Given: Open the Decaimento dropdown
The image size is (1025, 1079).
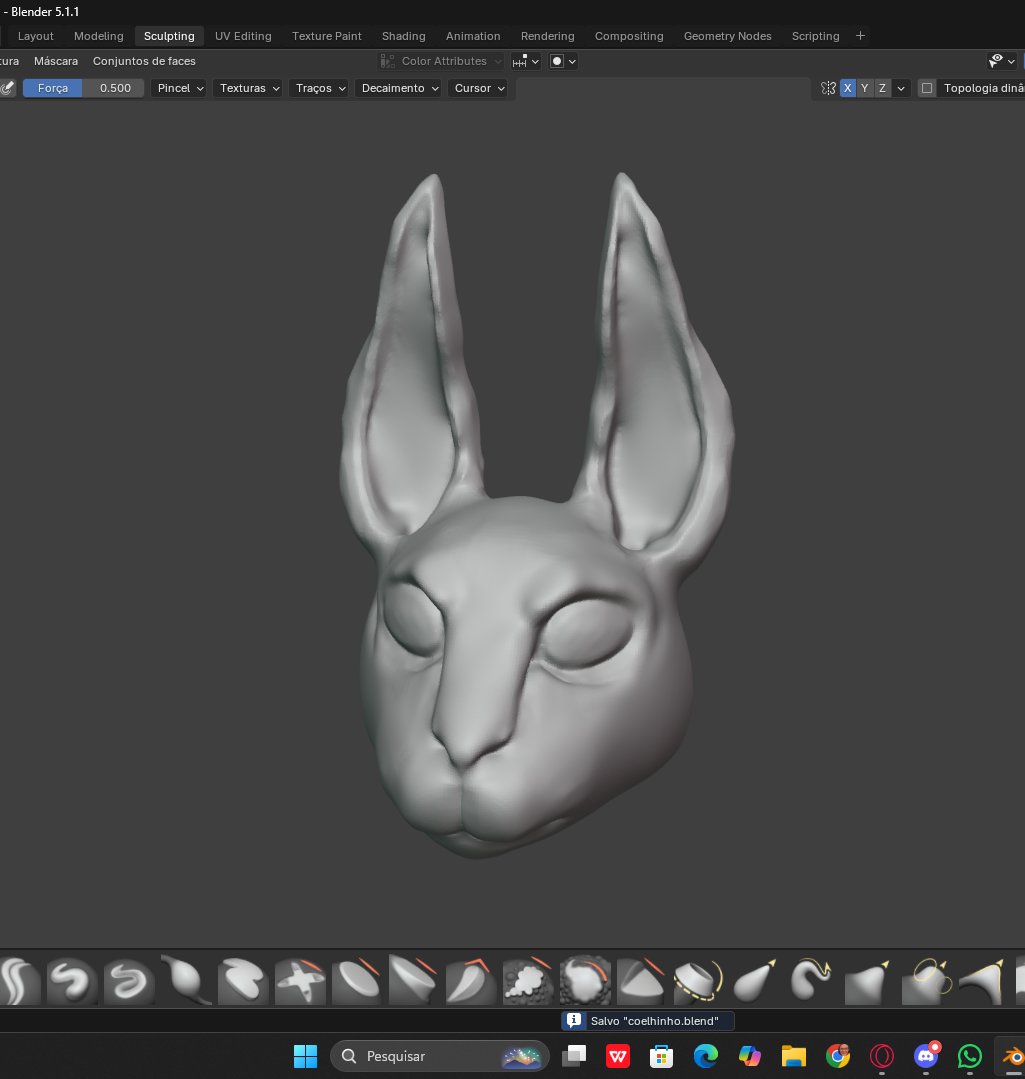Looking at the screenshot, I should coord(398,88).
